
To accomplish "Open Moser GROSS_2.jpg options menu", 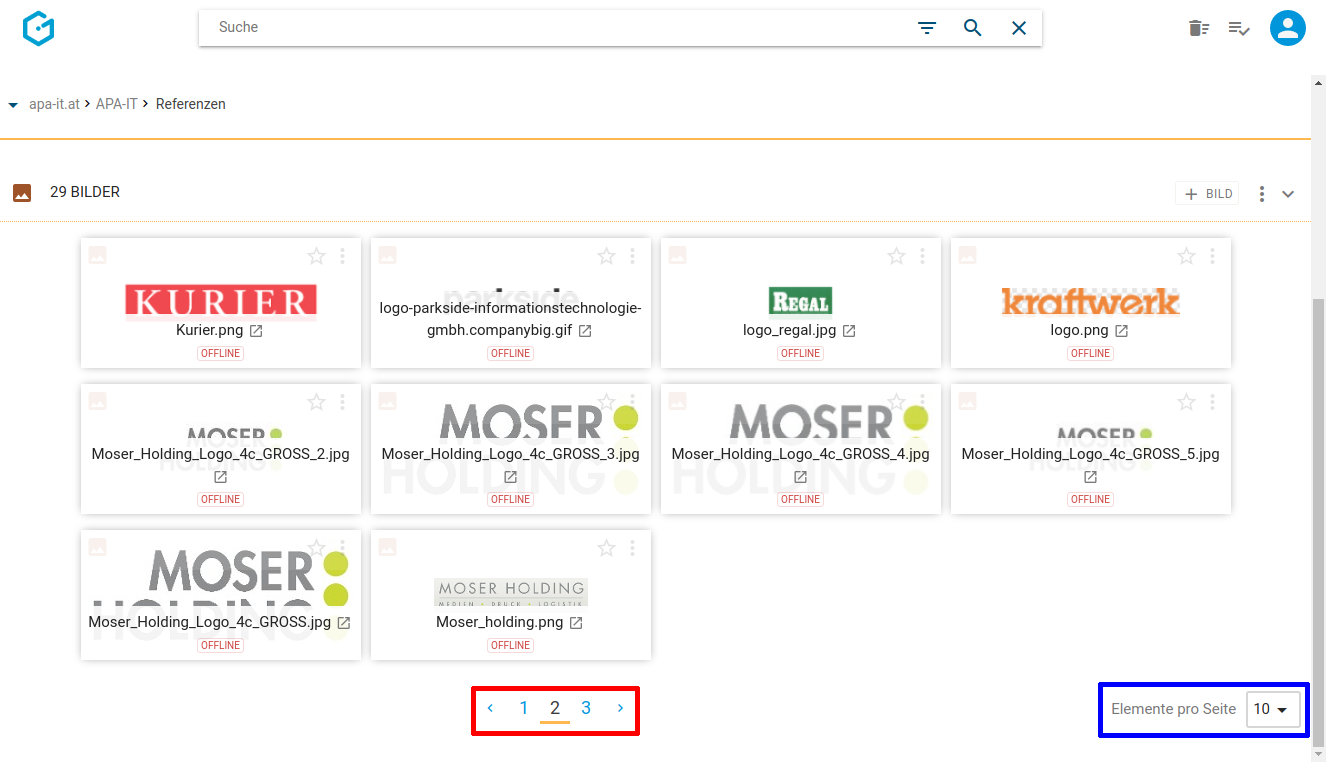I will 343,402.
